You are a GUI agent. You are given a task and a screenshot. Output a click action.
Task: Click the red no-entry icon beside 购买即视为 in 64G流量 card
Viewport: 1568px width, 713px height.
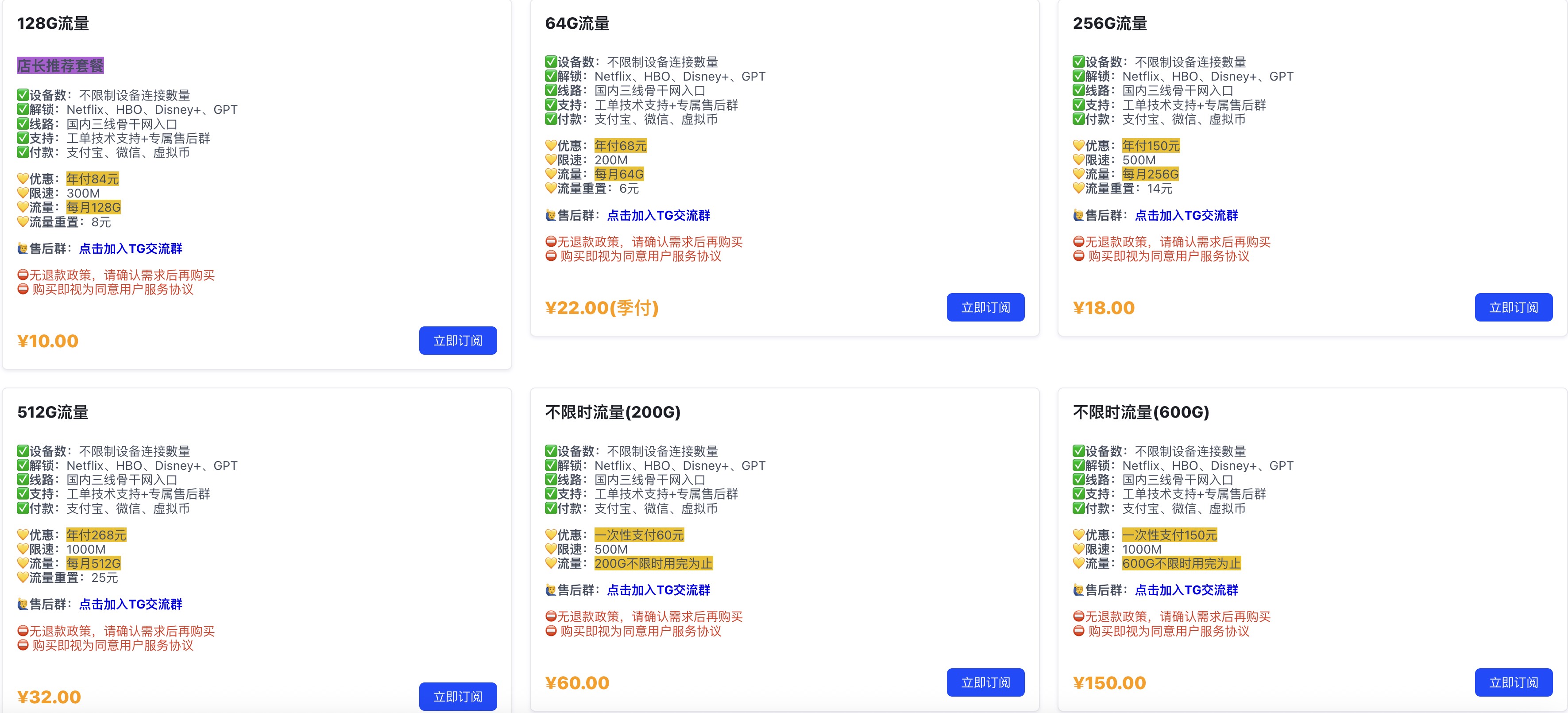coord(551,256)
